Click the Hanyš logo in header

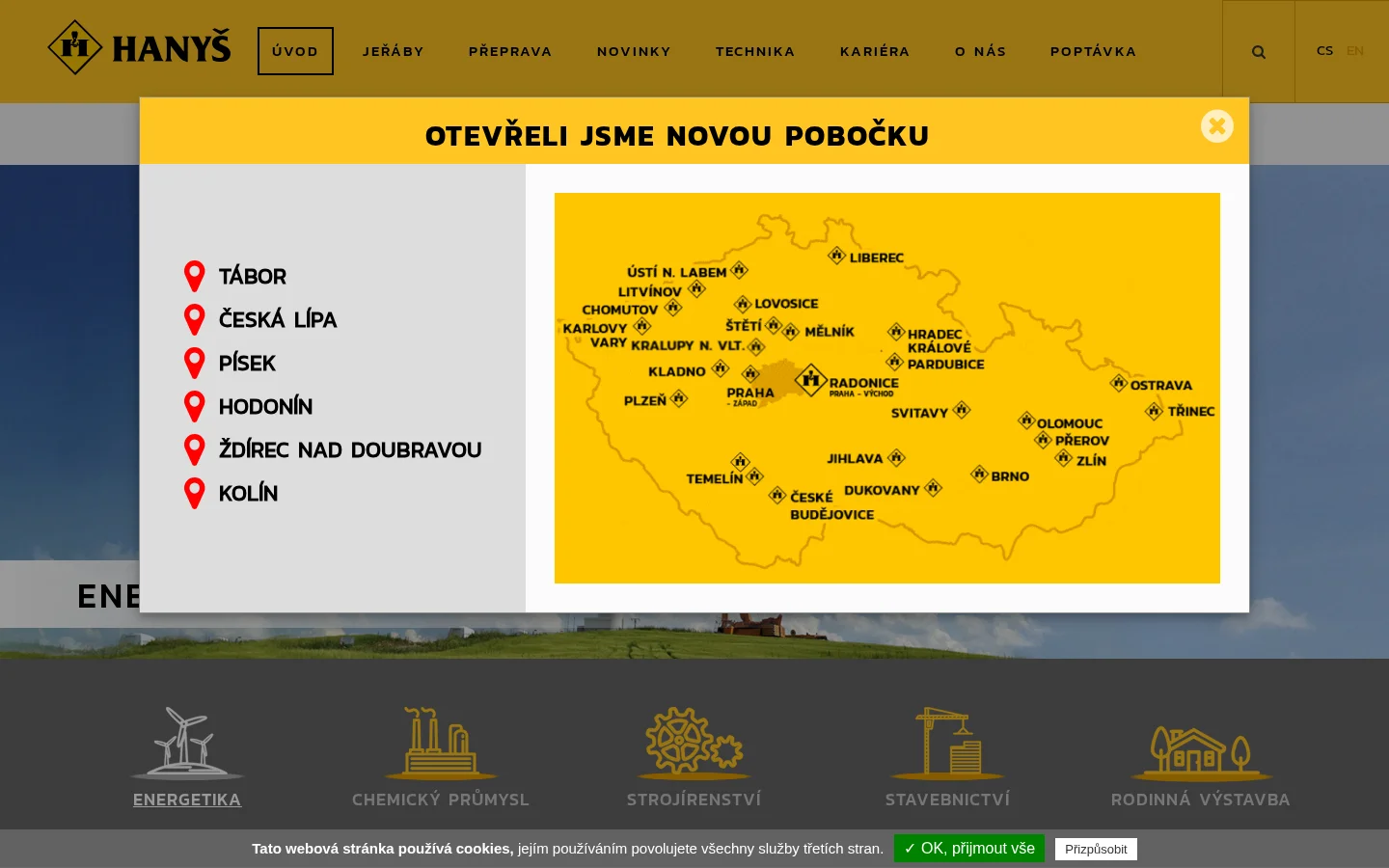pos(140,47)
